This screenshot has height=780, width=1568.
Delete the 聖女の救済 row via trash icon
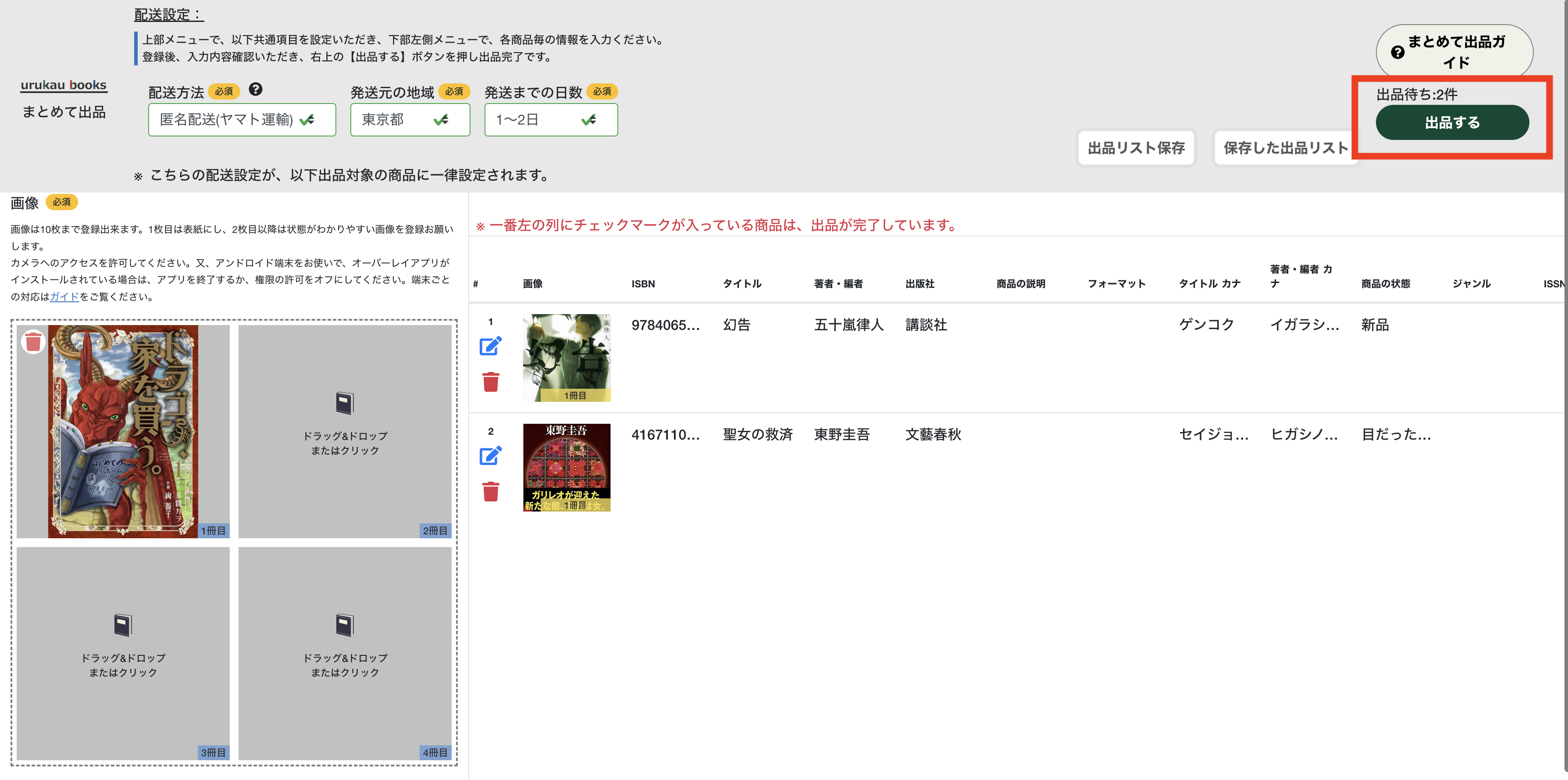[x=491, y=492]
